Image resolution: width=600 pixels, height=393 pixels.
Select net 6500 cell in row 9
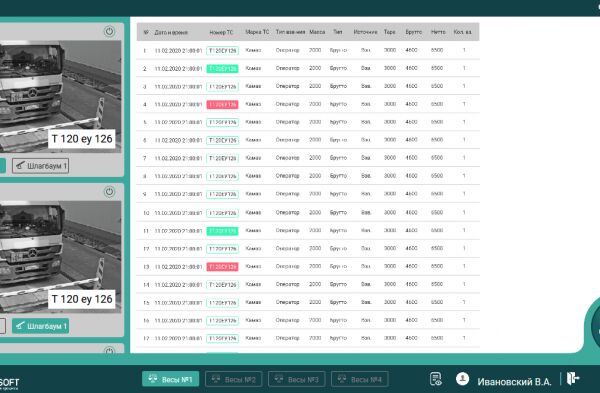pos(437,194)
